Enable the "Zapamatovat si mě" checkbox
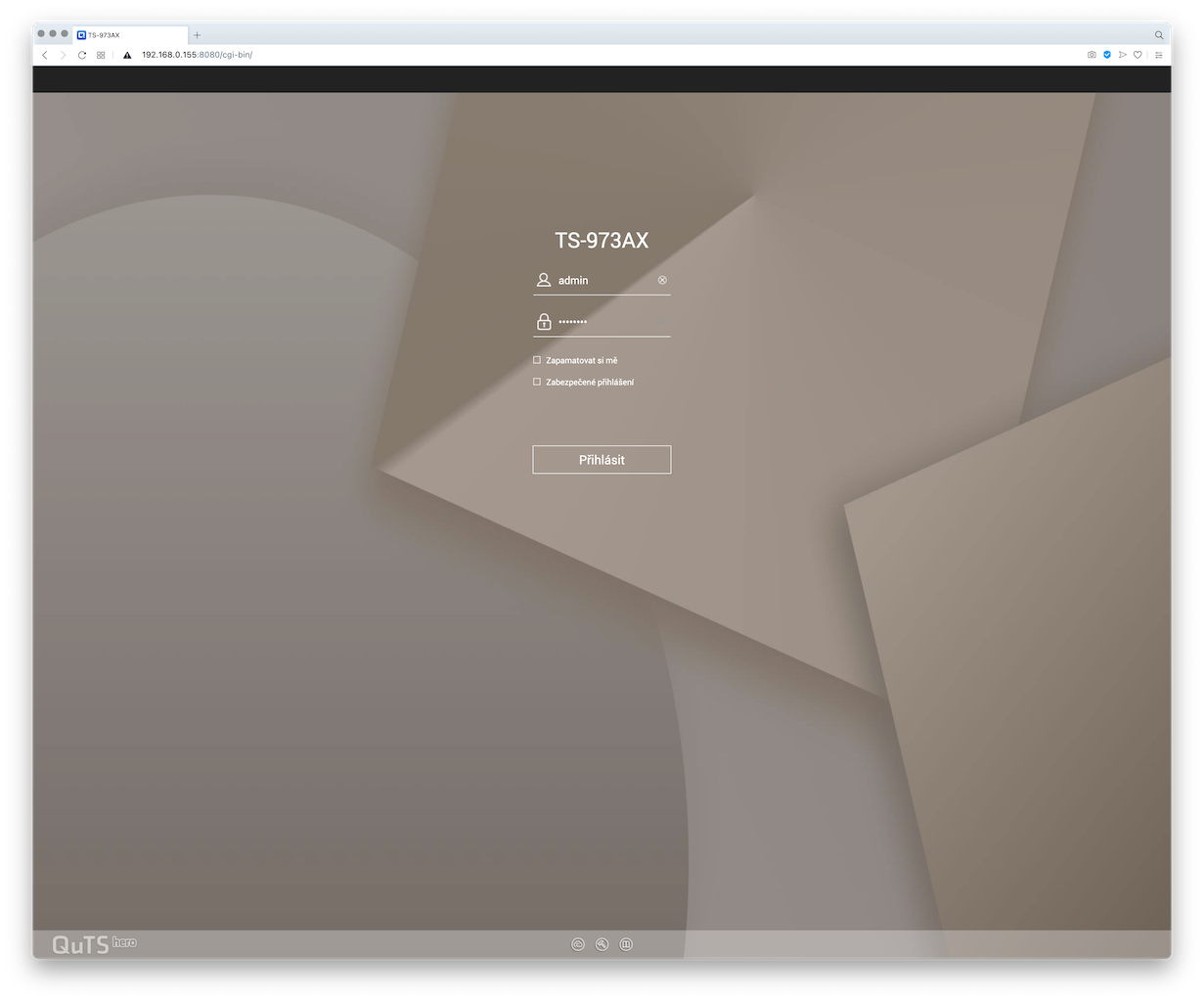 [x=537, y=360]
